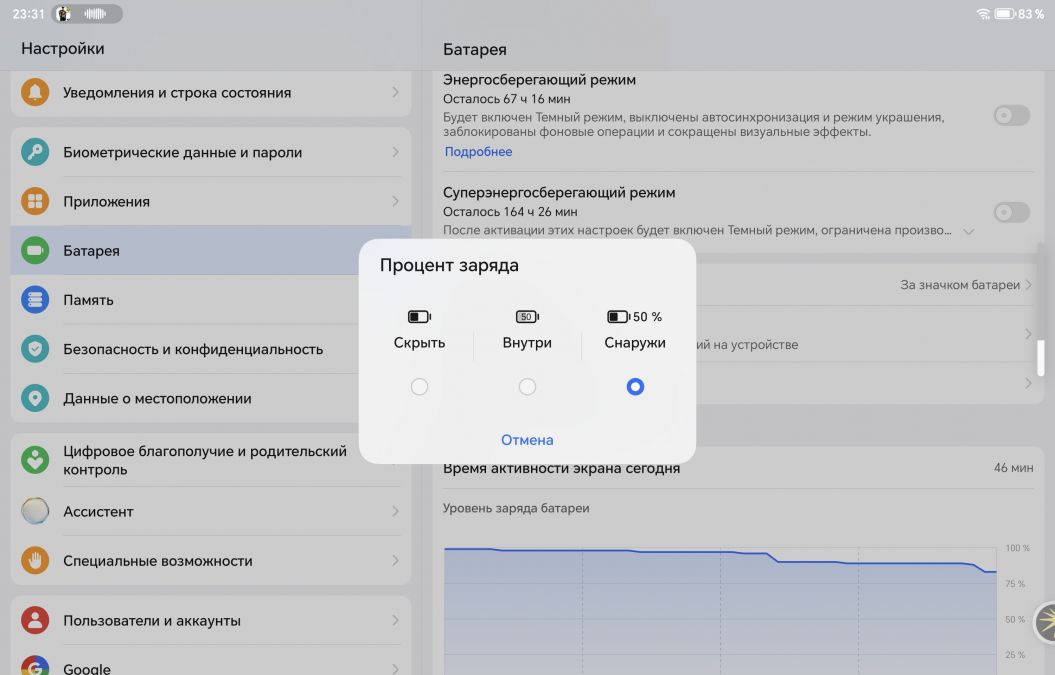Open Биометрические данные и пароли
The width and height of the screenshot is (1055, 675).
211,152
